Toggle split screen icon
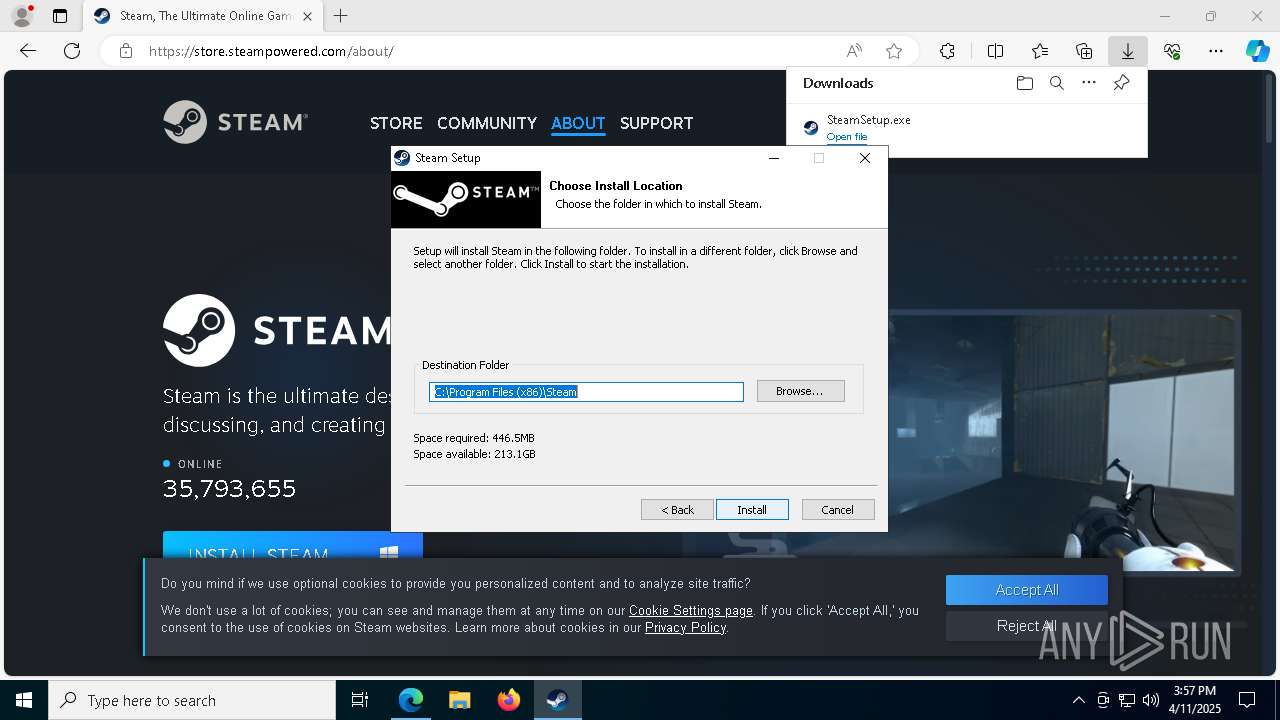1280x720 pixels. point(996,51)
